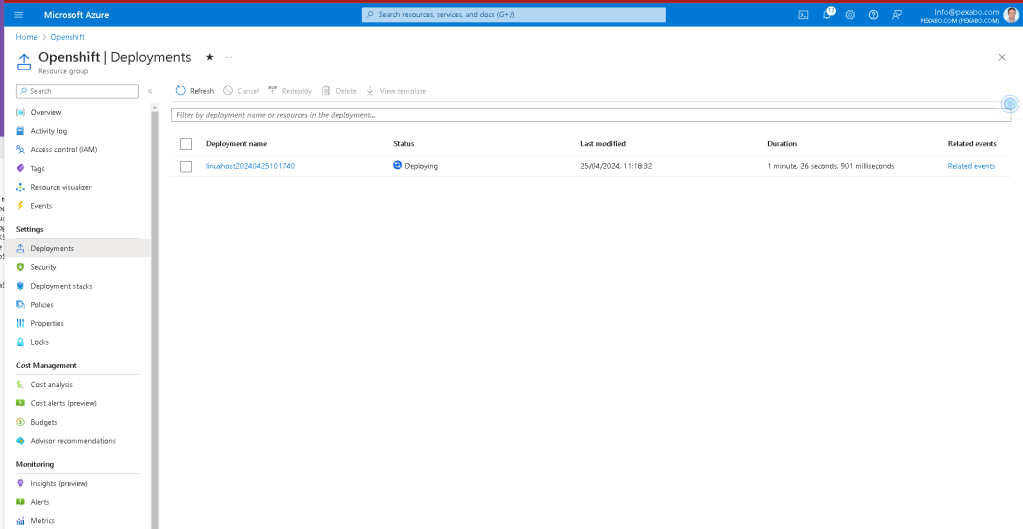This screenshot has width=1023, height=529.
Task: Sort by Deployment name column header
Action: coord(236,144)
